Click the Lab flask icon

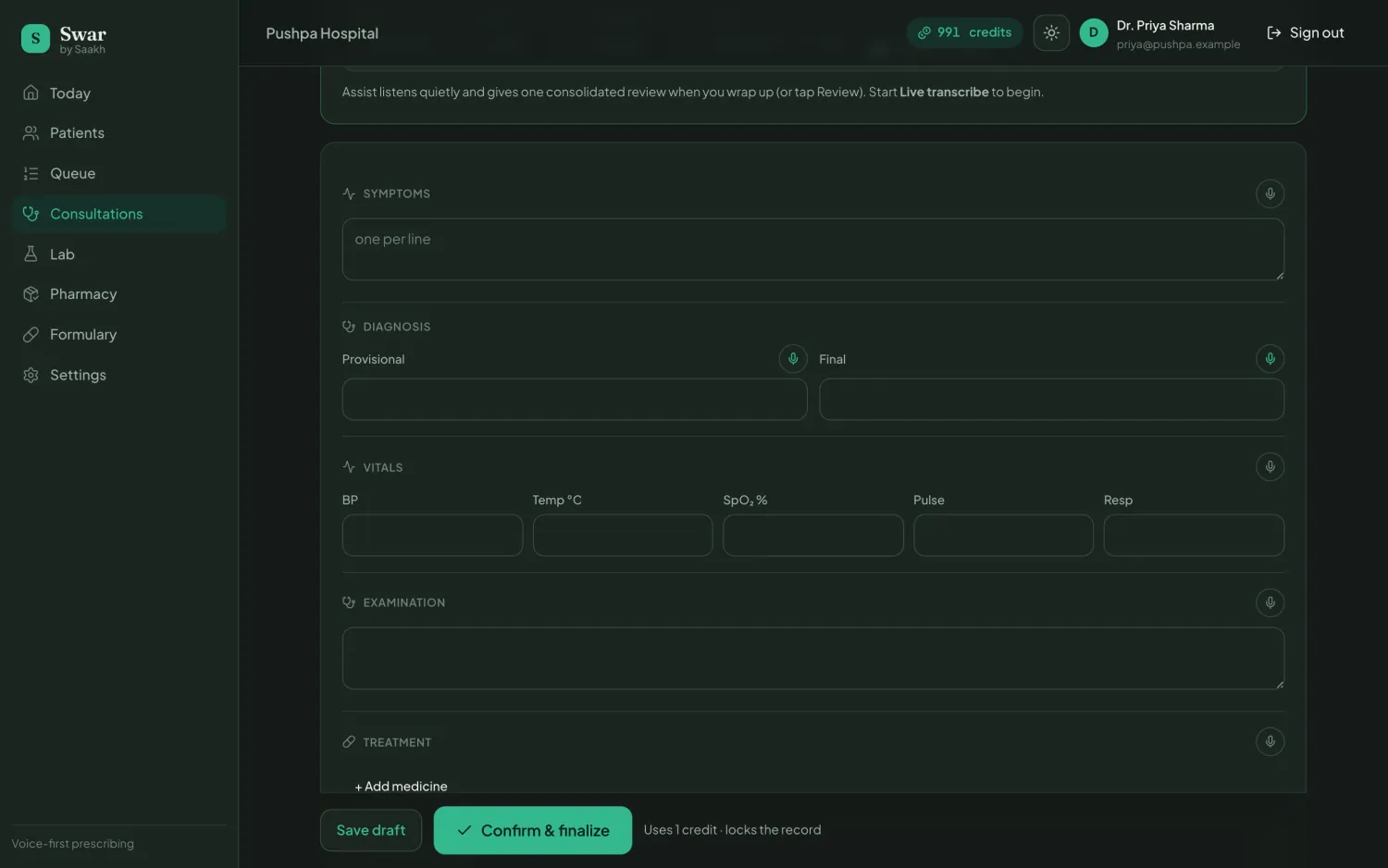pyautogui.click(x=31, y=254)
